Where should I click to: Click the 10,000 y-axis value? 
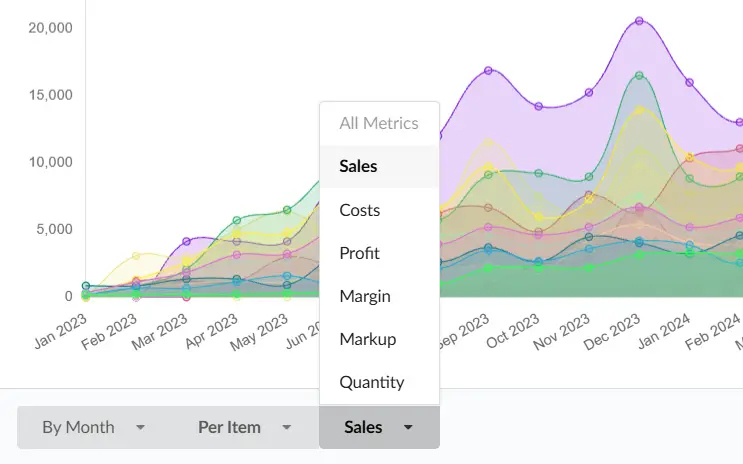(x=50, y=162)
